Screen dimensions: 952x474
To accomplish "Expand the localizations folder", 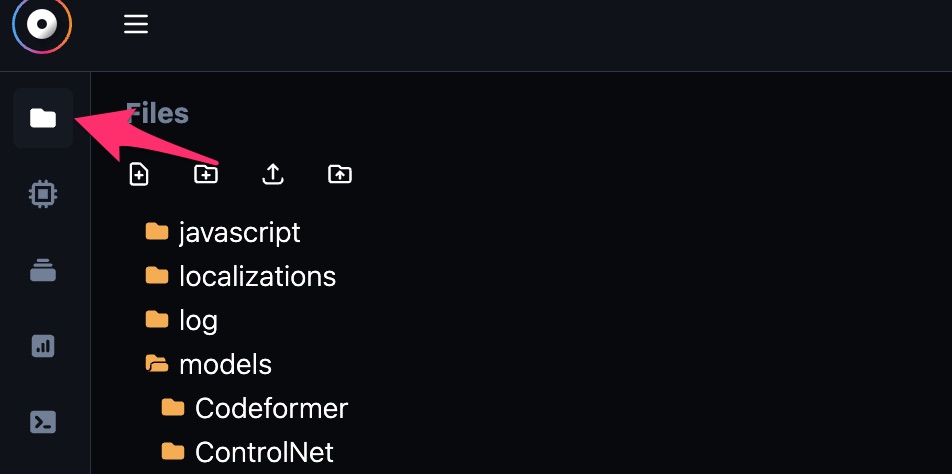I will click(241, 277).
